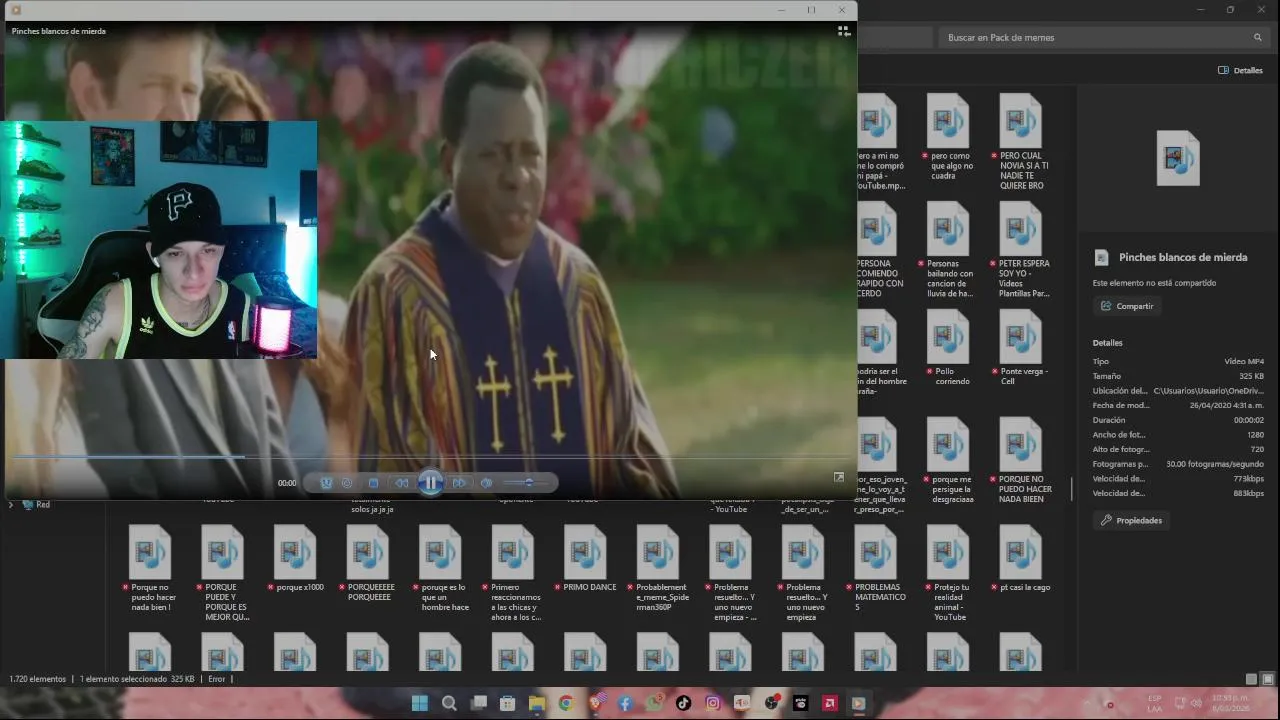This screenshot has width=1280, height=720.
Task: Mute the Media Player volume
Action: 486,483
